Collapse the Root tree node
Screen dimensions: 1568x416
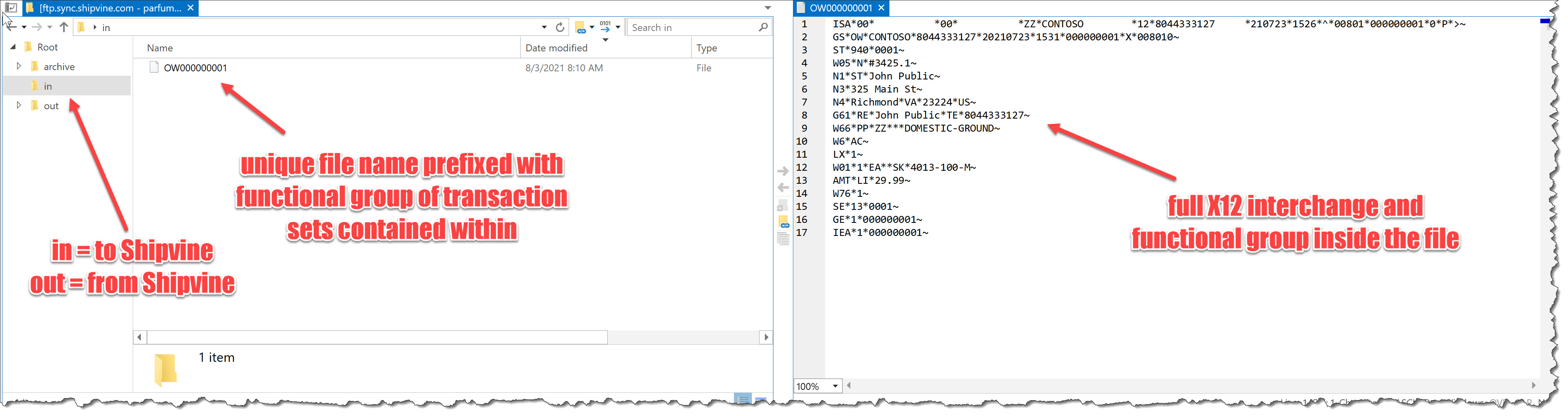13,47
